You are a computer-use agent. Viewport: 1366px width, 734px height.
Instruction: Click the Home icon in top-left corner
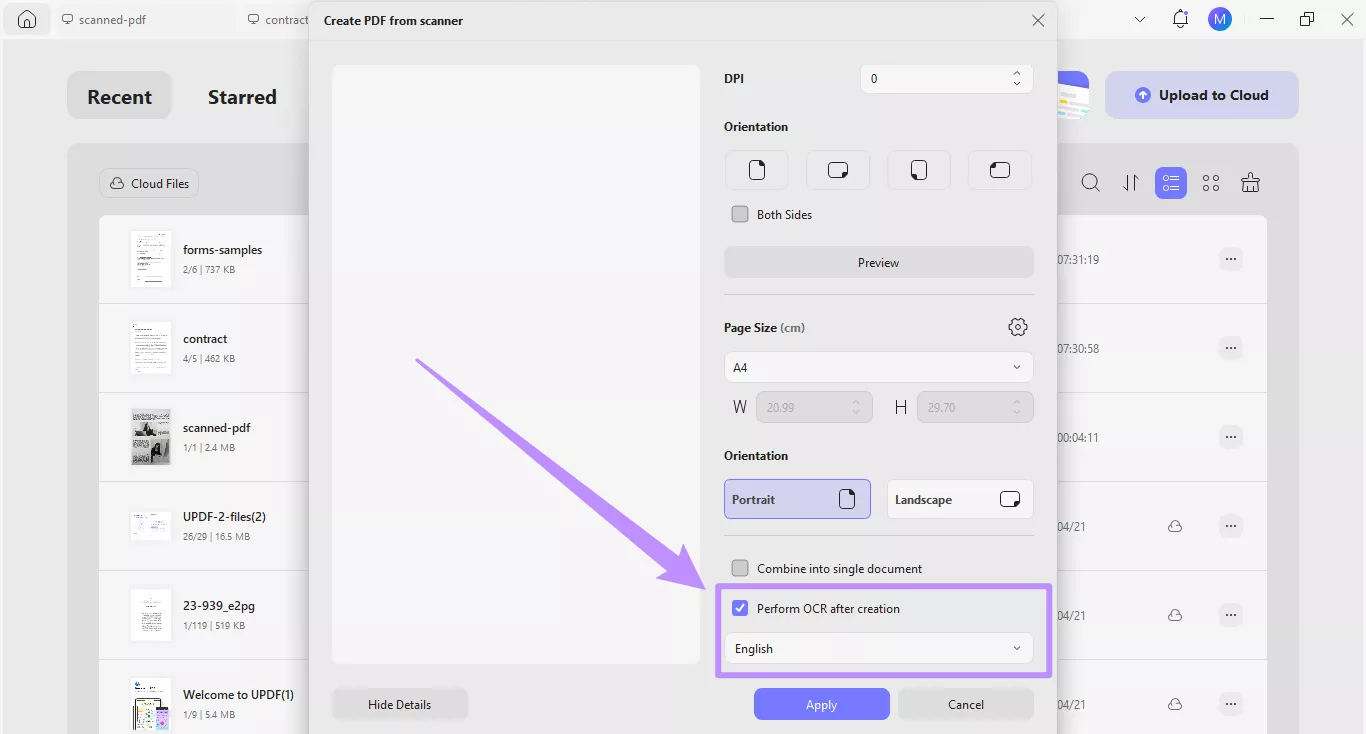point(26,18)
